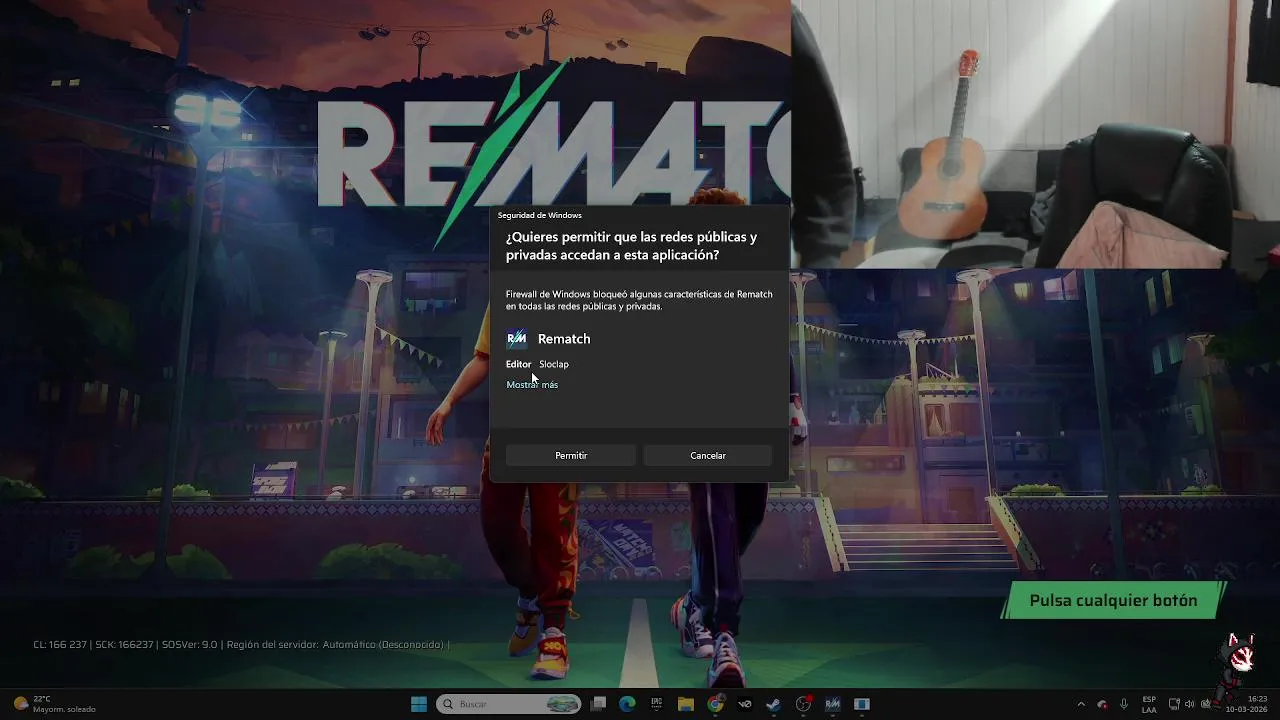Click the Buscar taskbar search field
This screenshot has height=720, width=1280.
pyautogui.click(x=509, y=704)
